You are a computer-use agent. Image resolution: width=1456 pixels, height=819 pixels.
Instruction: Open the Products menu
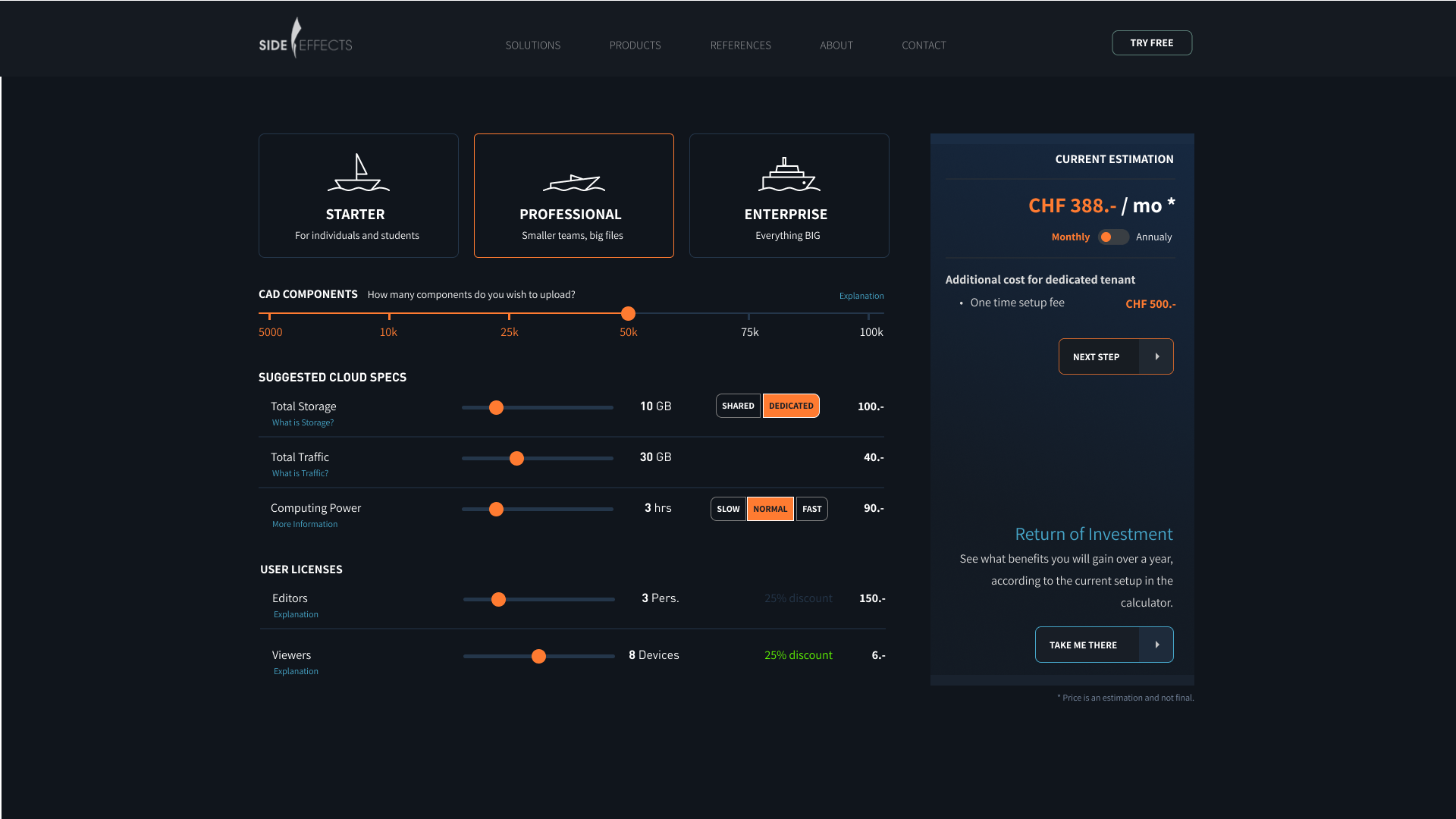click(635, 45)
